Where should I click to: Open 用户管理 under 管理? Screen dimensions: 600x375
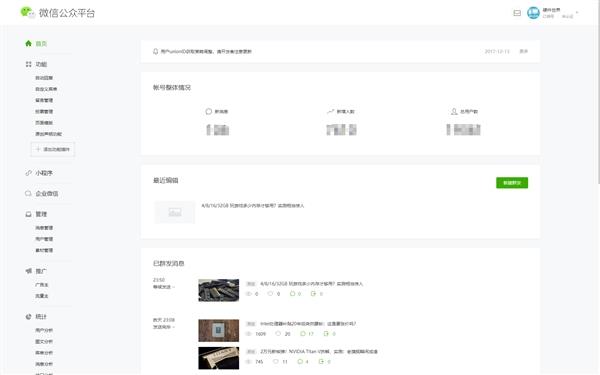pos(44,239)
